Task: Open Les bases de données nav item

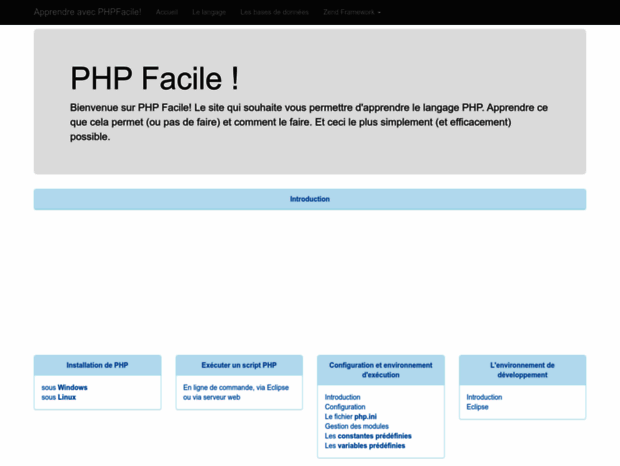Action: pyautogui.click(x=274, y=12)
